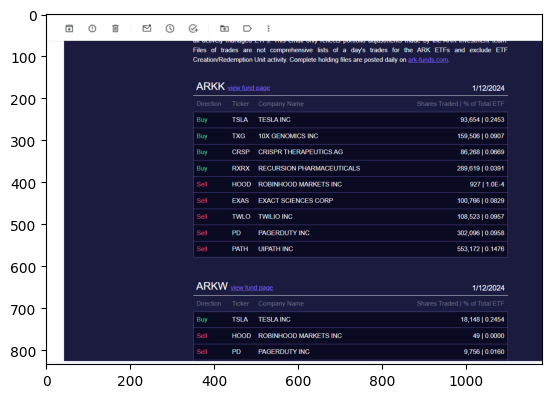Open the ARKK view fund page link

coord(249,88)
